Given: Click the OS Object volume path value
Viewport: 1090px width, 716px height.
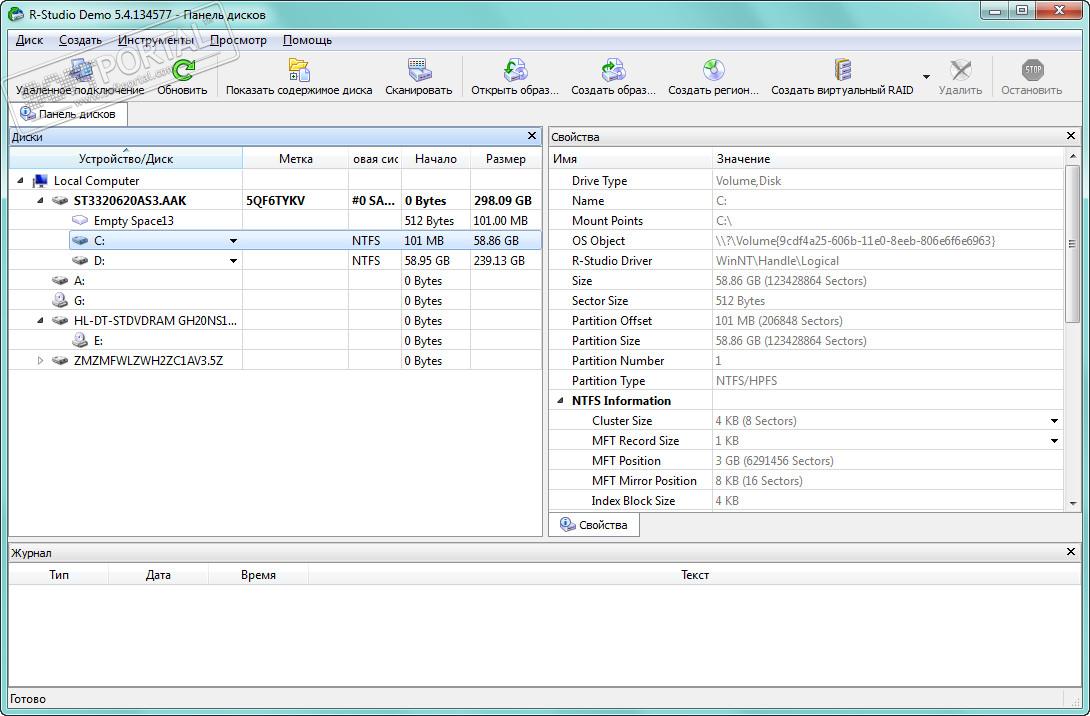Looking at the screenshot, I should pyautogui.click(x=855, y=241).
